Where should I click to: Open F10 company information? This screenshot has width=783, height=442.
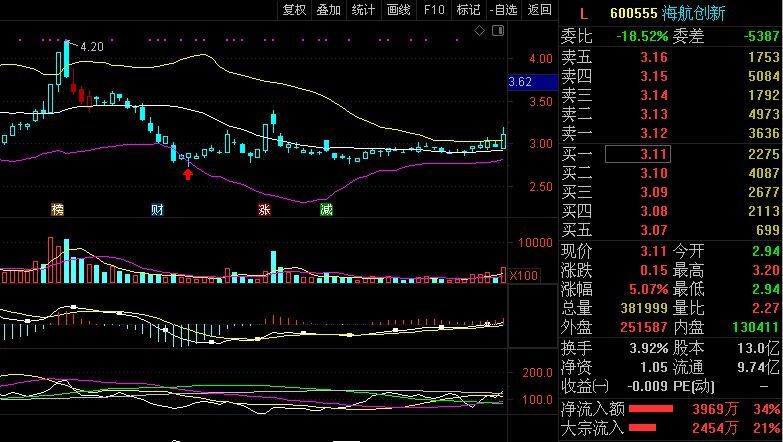(433, 9)
